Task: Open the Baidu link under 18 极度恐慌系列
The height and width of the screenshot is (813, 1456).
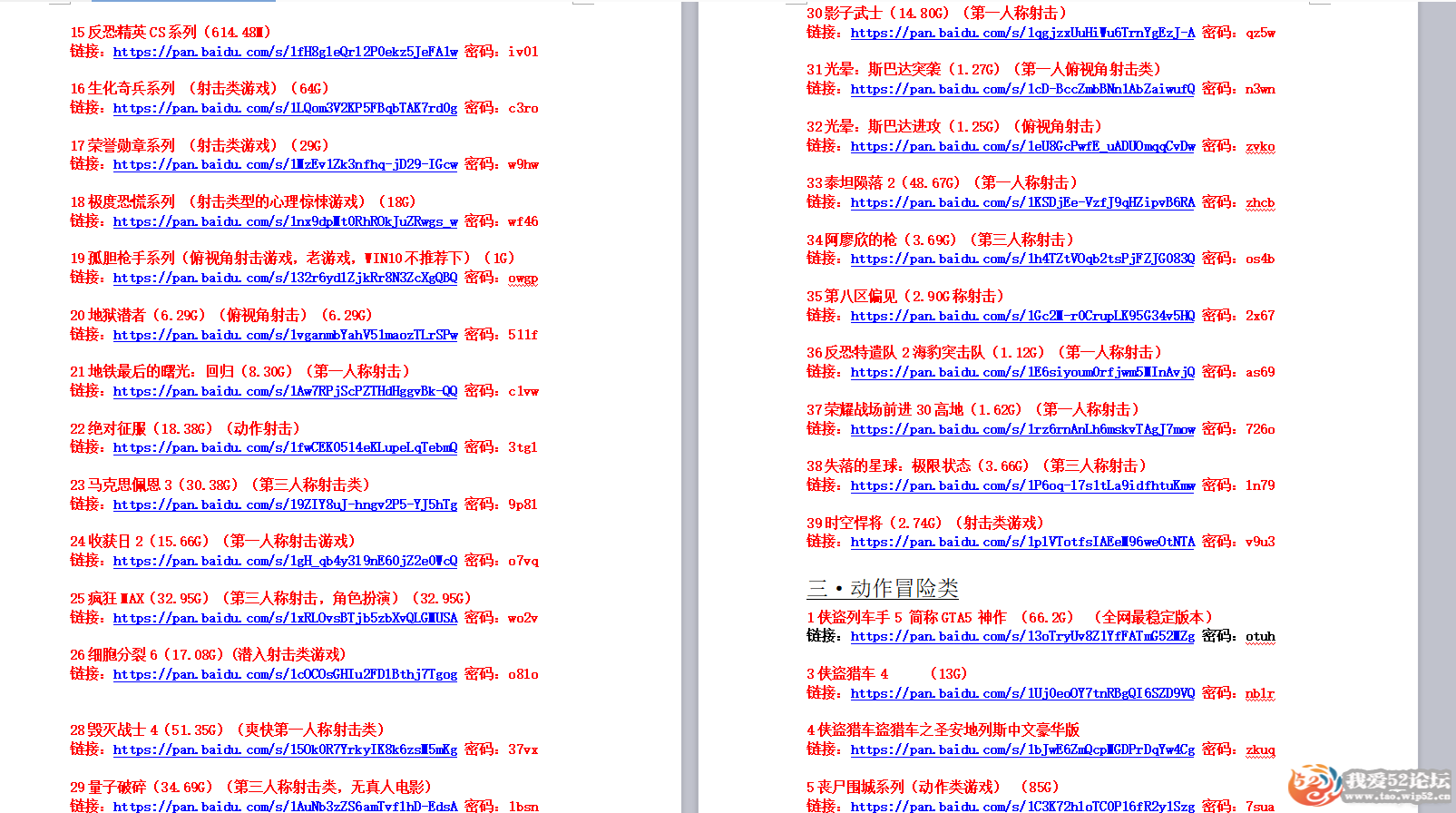Action: (x=285, y=221)
